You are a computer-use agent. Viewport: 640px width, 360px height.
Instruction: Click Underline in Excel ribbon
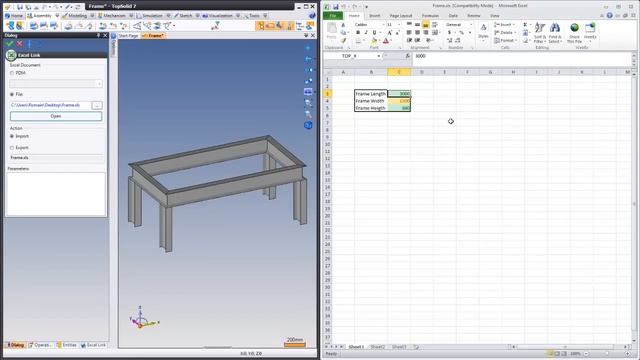374,33
